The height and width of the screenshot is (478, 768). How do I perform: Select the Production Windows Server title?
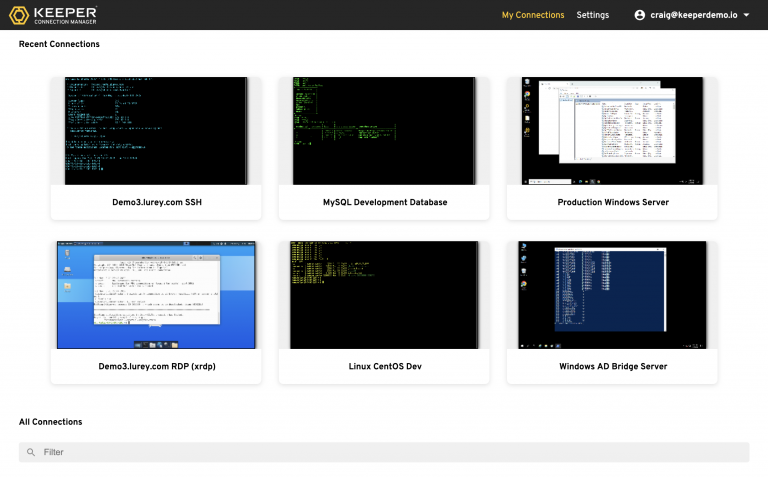click(x=612, y=202)
